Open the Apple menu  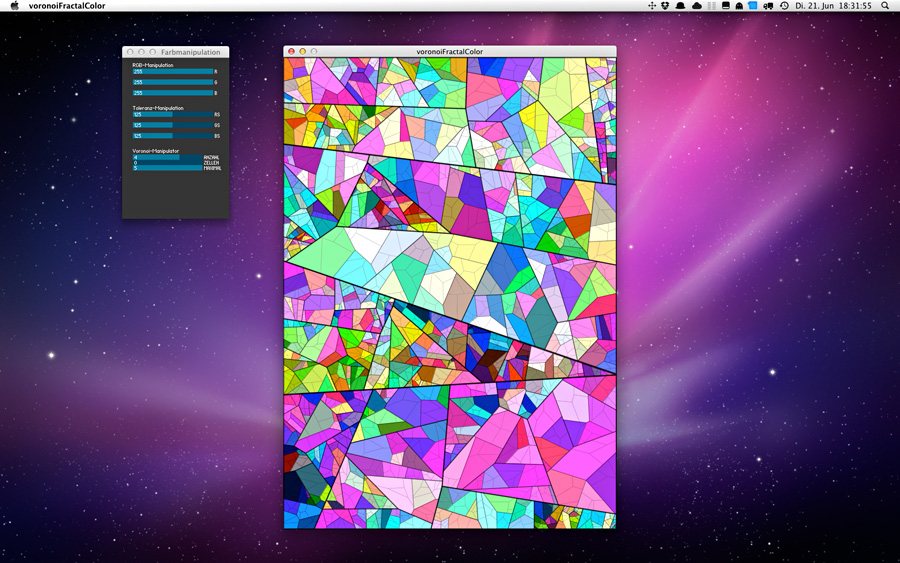click(14, 6)
